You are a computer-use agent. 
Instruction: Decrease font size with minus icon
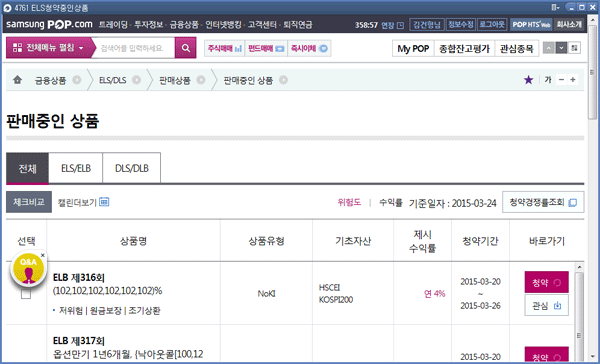click(561, 80)
